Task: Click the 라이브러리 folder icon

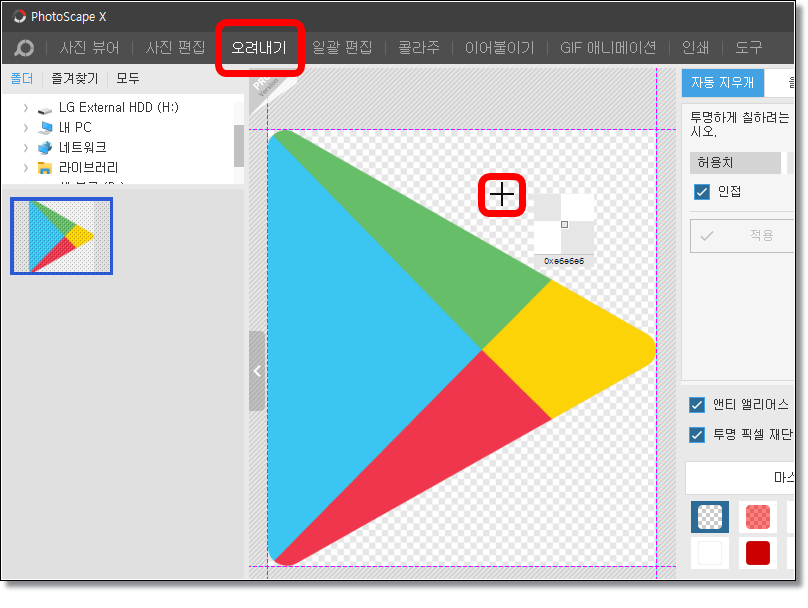Action: 45,168
